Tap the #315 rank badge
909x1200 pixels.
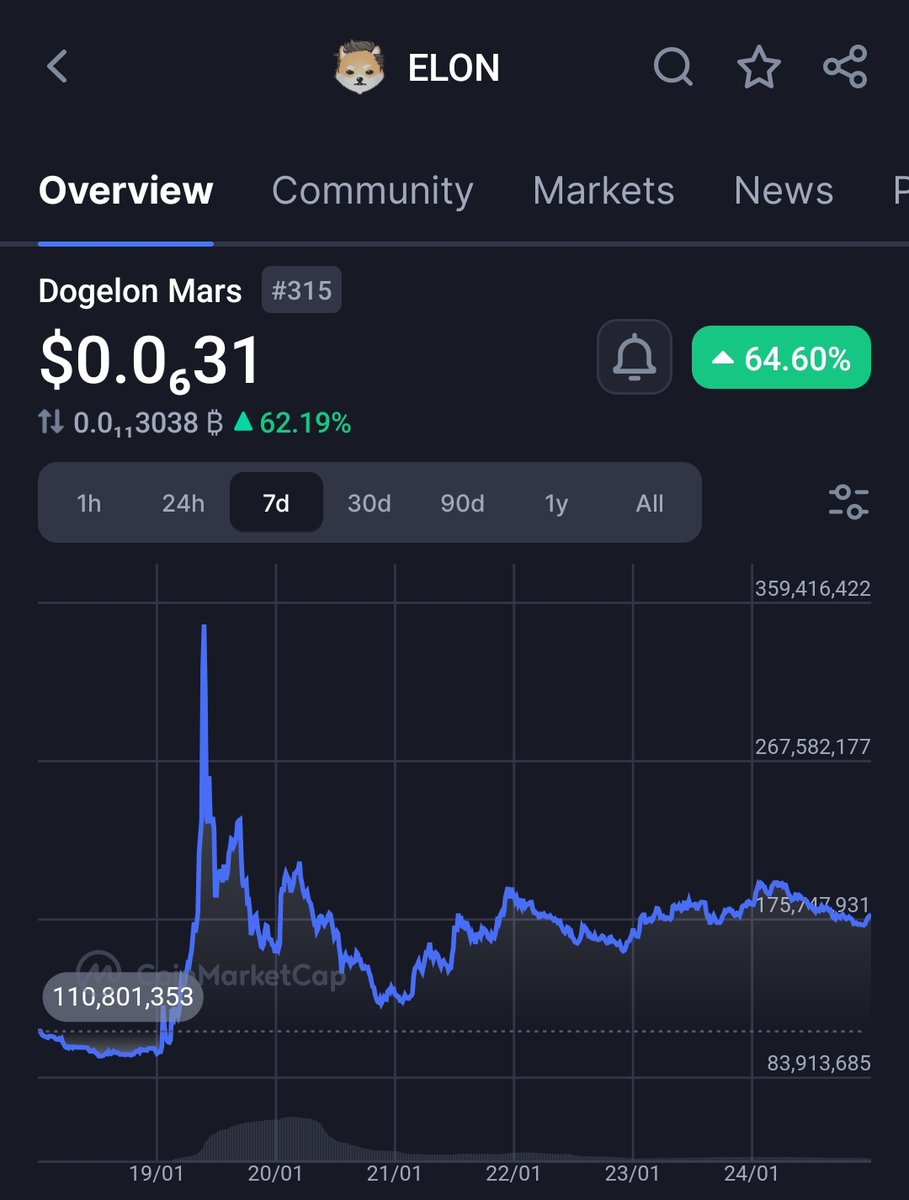301,291
